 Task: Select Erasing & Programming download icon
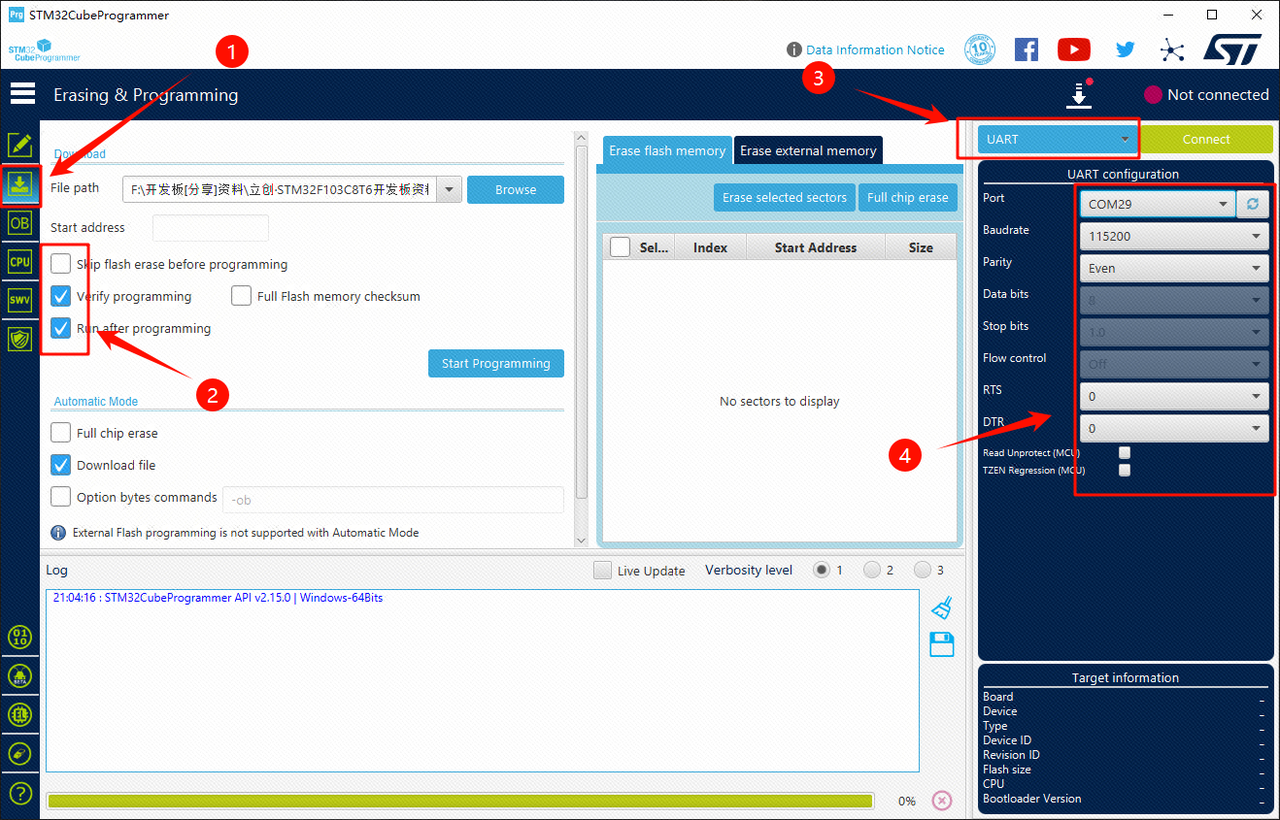pos(20,184)
